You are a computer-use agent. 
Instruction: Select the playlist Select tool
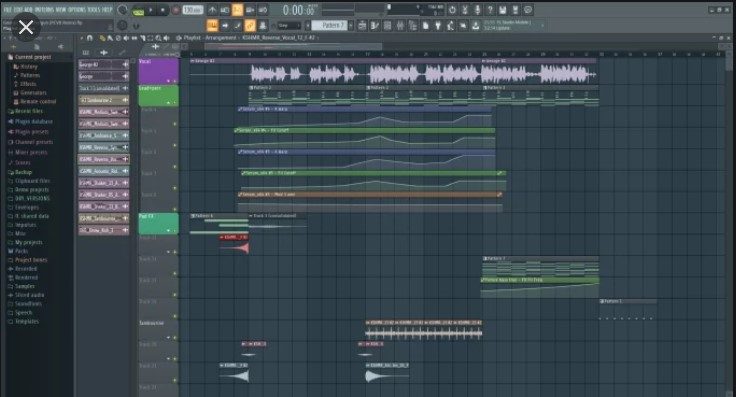pyautogui.click(x=150, y=38)
